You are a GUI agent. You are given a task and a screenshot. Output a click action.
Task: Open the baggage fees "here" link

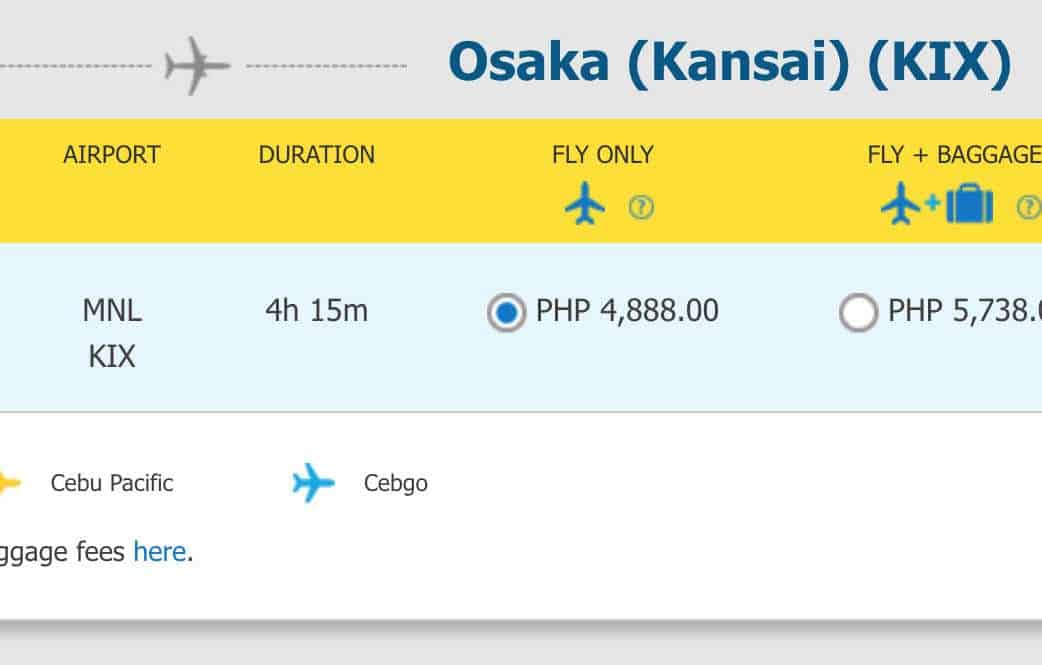159,551
